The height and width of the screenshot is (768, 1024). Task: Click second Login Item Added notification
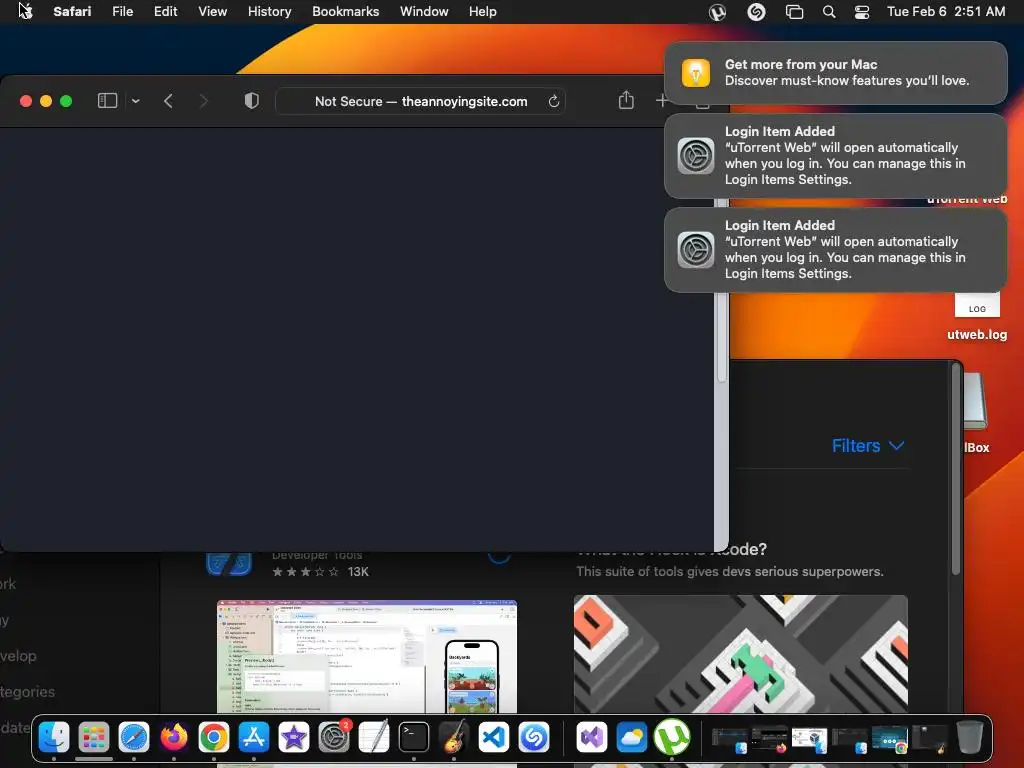tap(835, 249)
